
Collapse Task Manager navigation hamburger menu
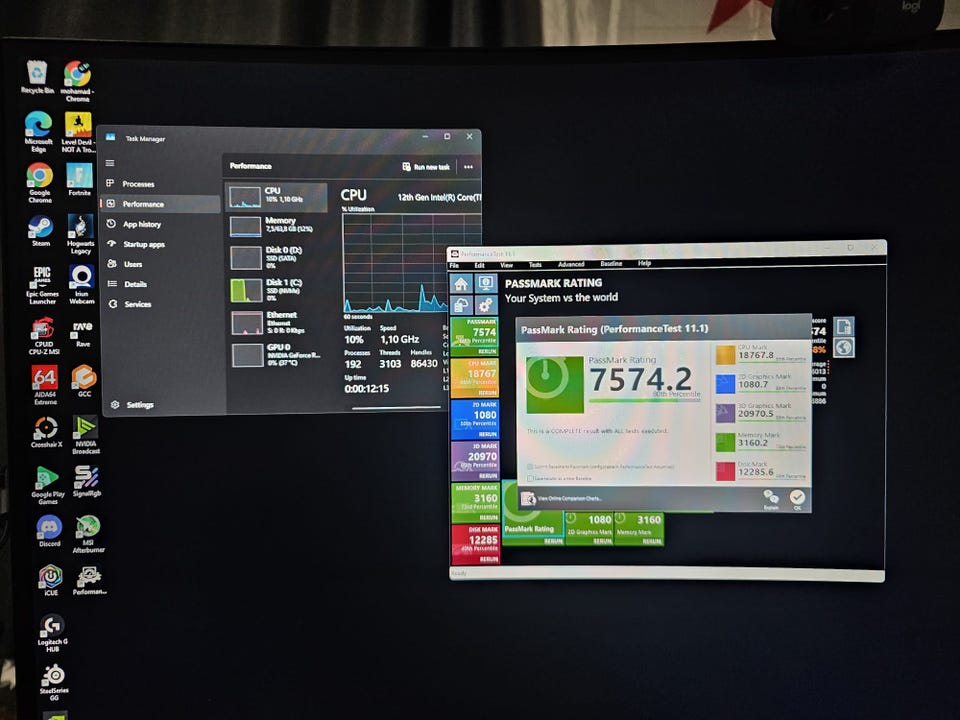click(x=110, y=163)
